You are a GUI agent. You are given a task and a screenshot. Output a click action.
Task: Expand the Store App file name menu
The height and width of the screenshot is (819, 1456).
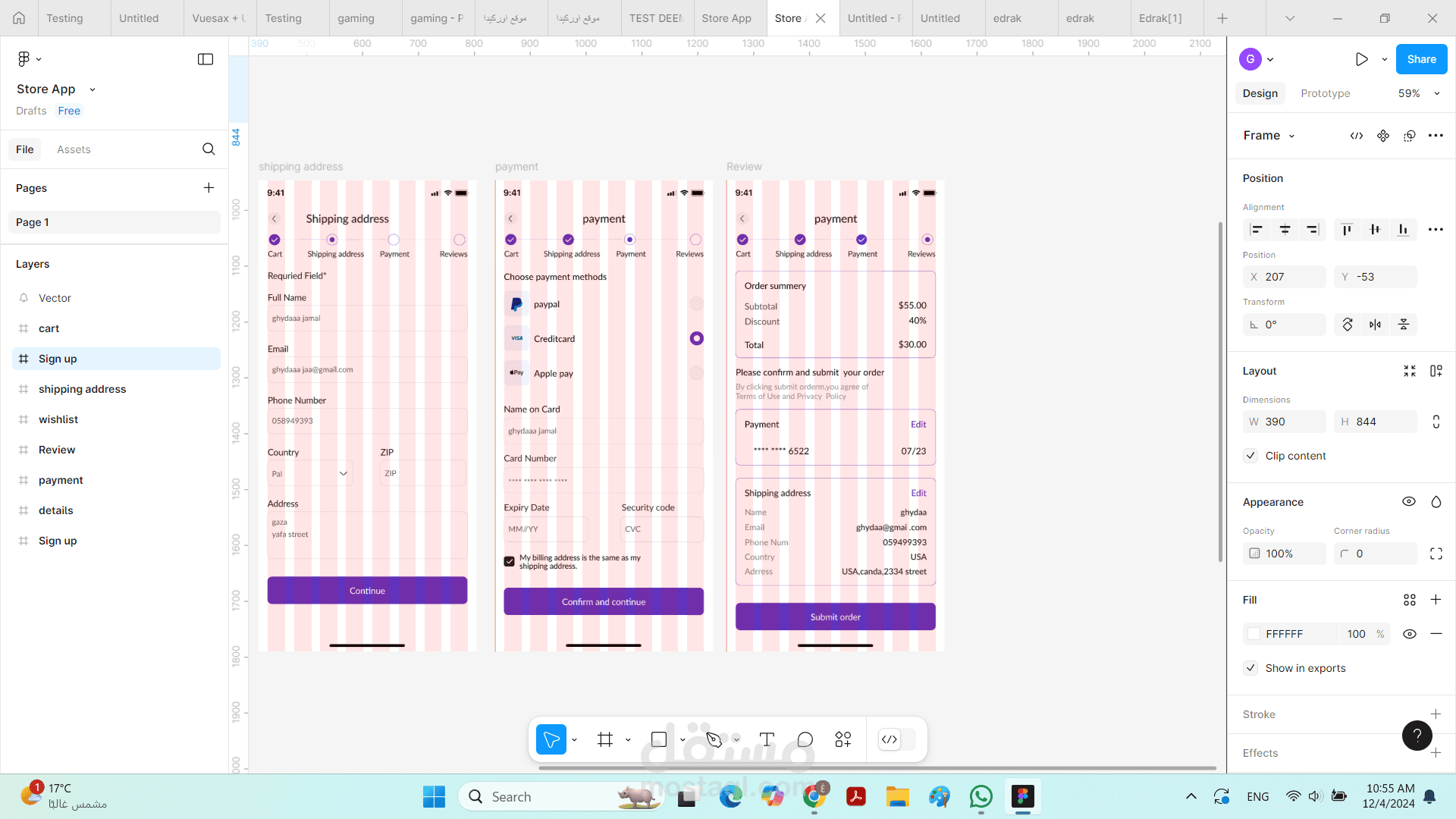pos(93,89)
